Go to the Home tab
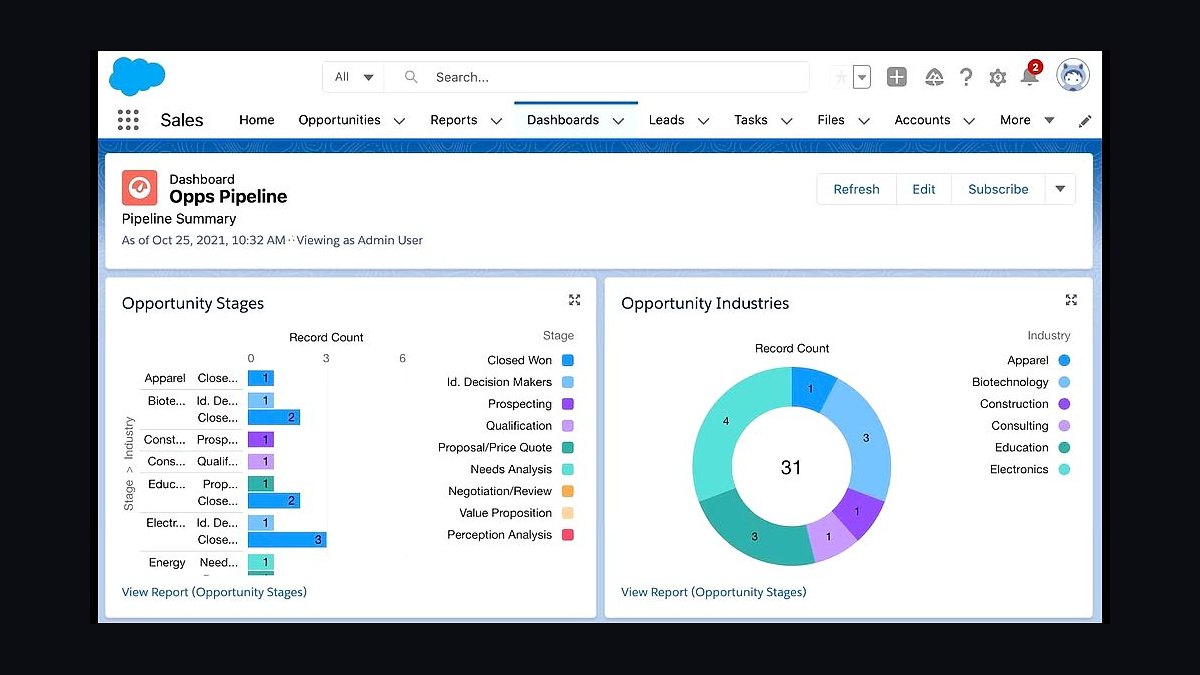The height and width of the screenshot is (675, 1200). [x=256, y=120]
